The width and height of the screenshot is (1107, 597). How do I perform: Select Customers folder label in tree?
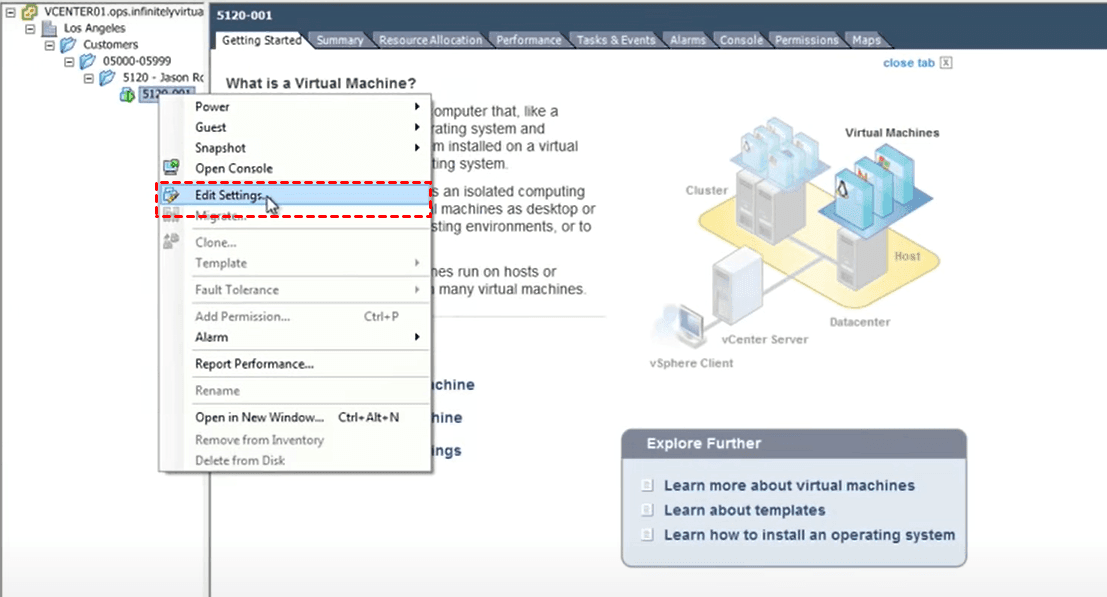click(111, 44)
